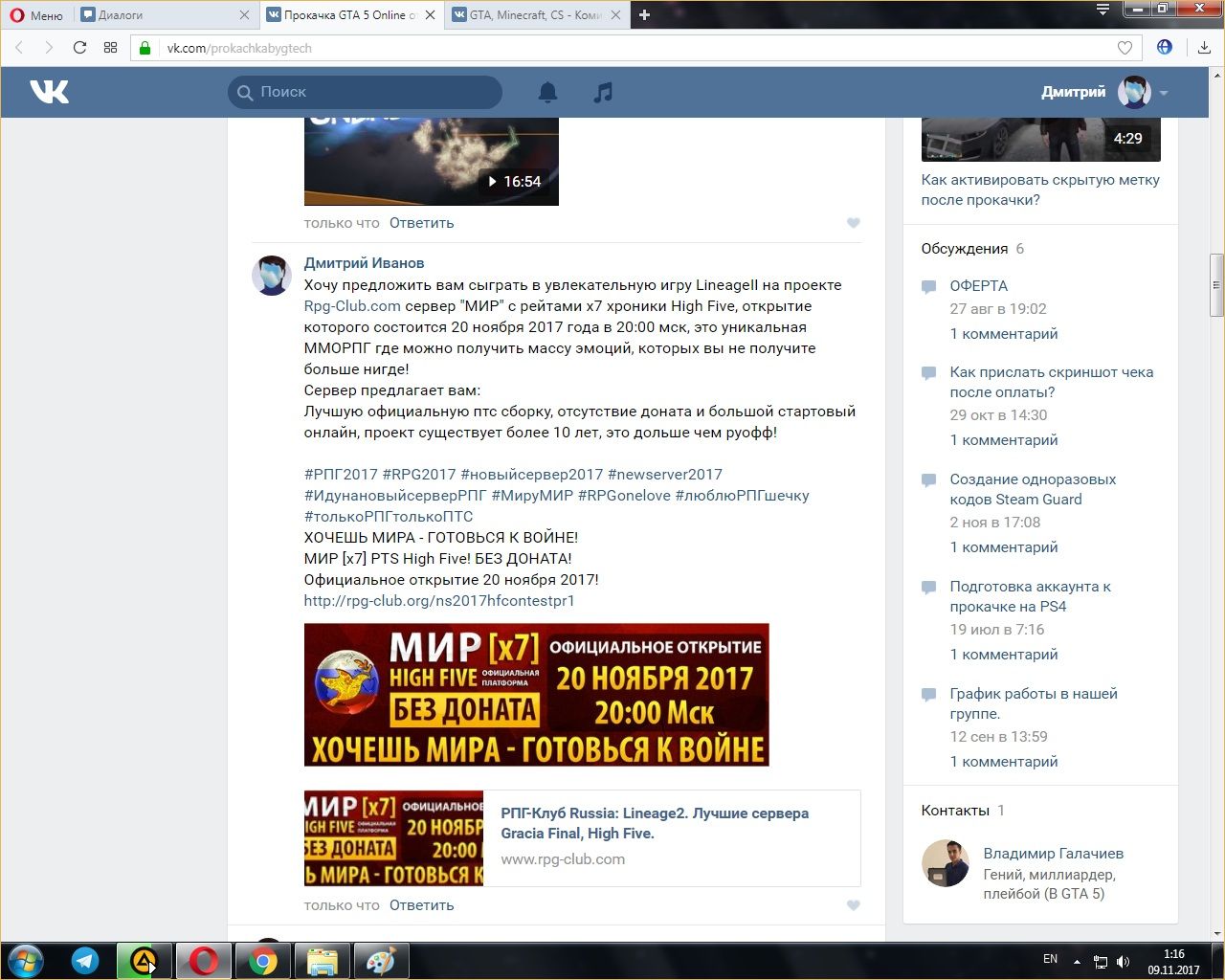The width and height of the screenshot is (1225, 980).
Task: Open the ОФЕРТА discussion icon
Action: pos(928,286)
